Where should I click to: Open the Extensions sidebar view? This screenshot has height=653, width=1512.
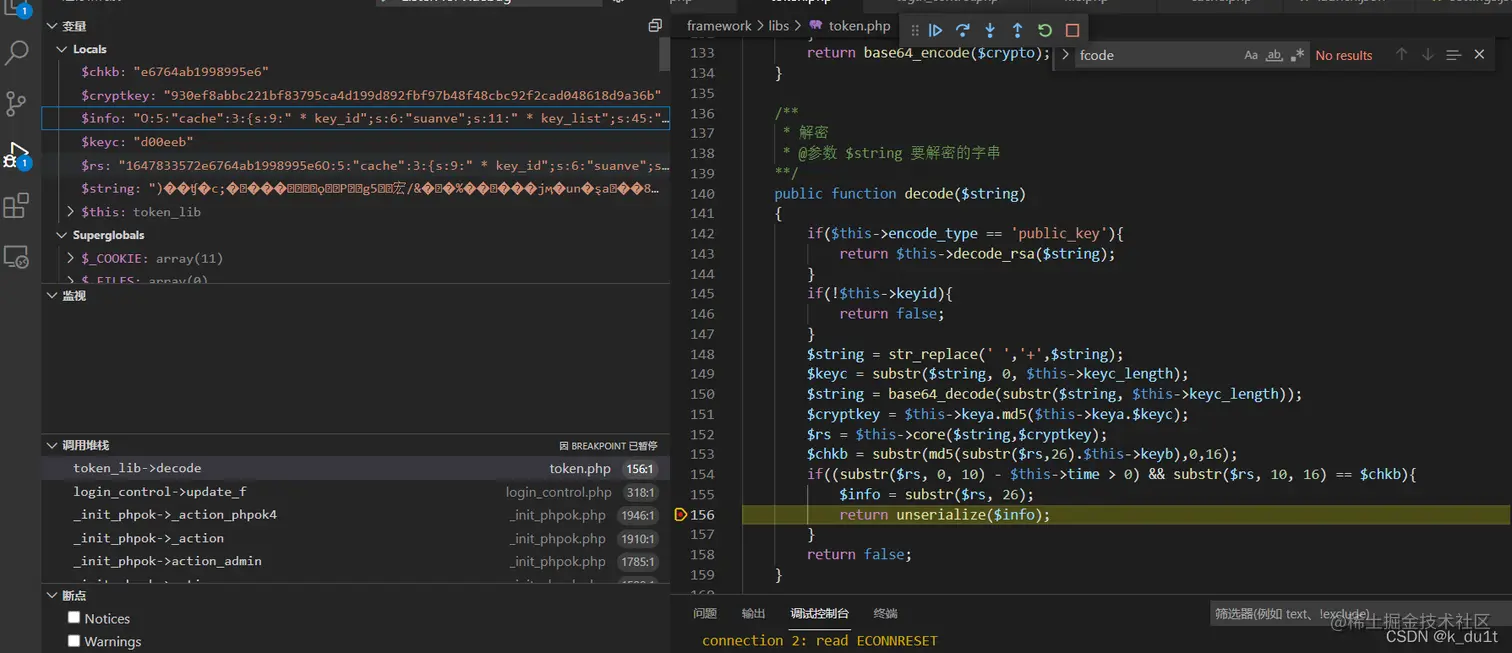[17, 206]
